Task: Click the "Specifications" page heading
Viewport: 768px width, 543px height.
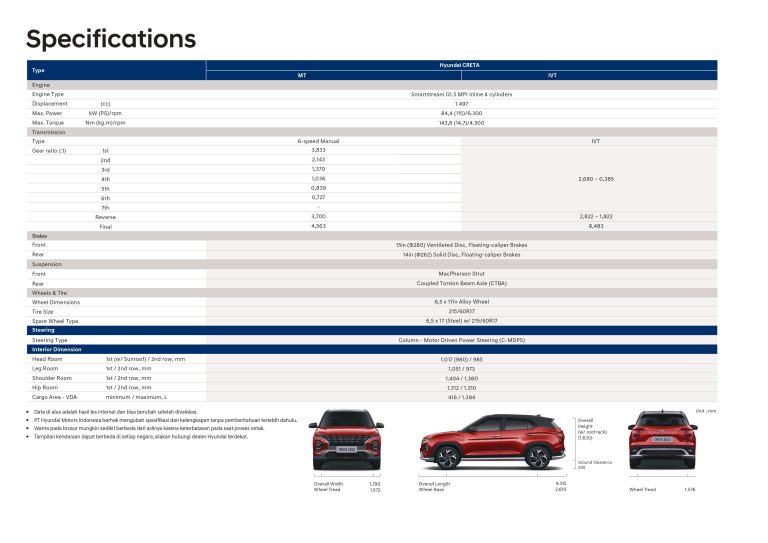Action: pyautogui.click(x=111, y=39)
